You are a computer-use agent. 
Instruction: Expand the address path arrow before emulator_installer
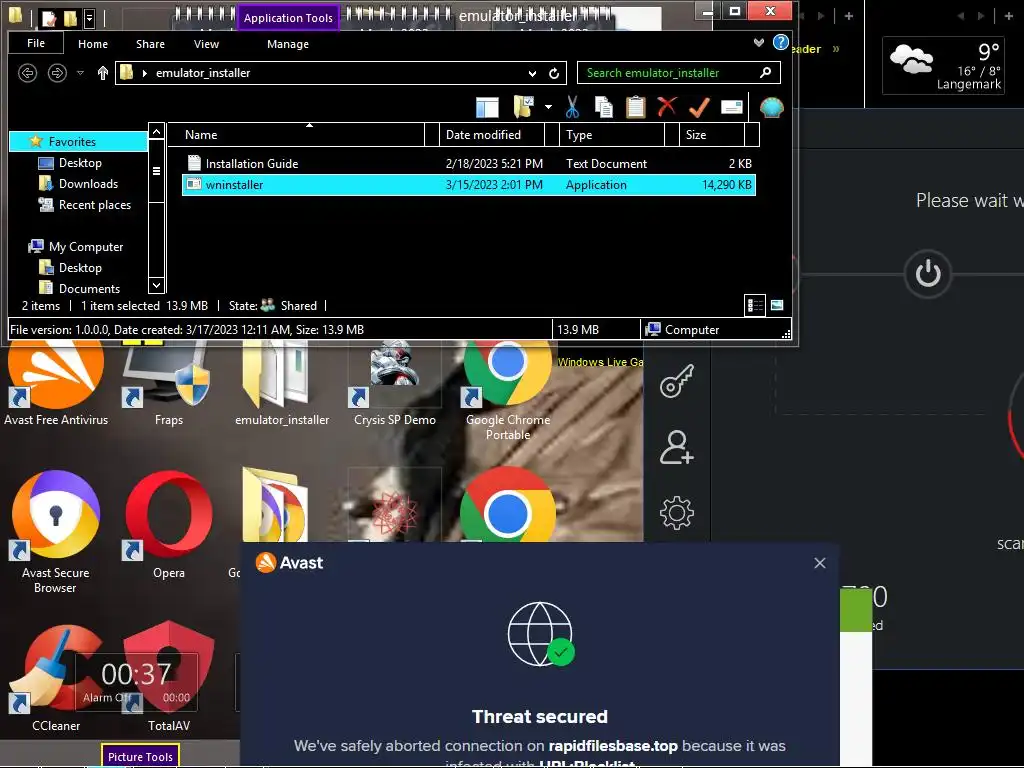(x=144, y=72)
